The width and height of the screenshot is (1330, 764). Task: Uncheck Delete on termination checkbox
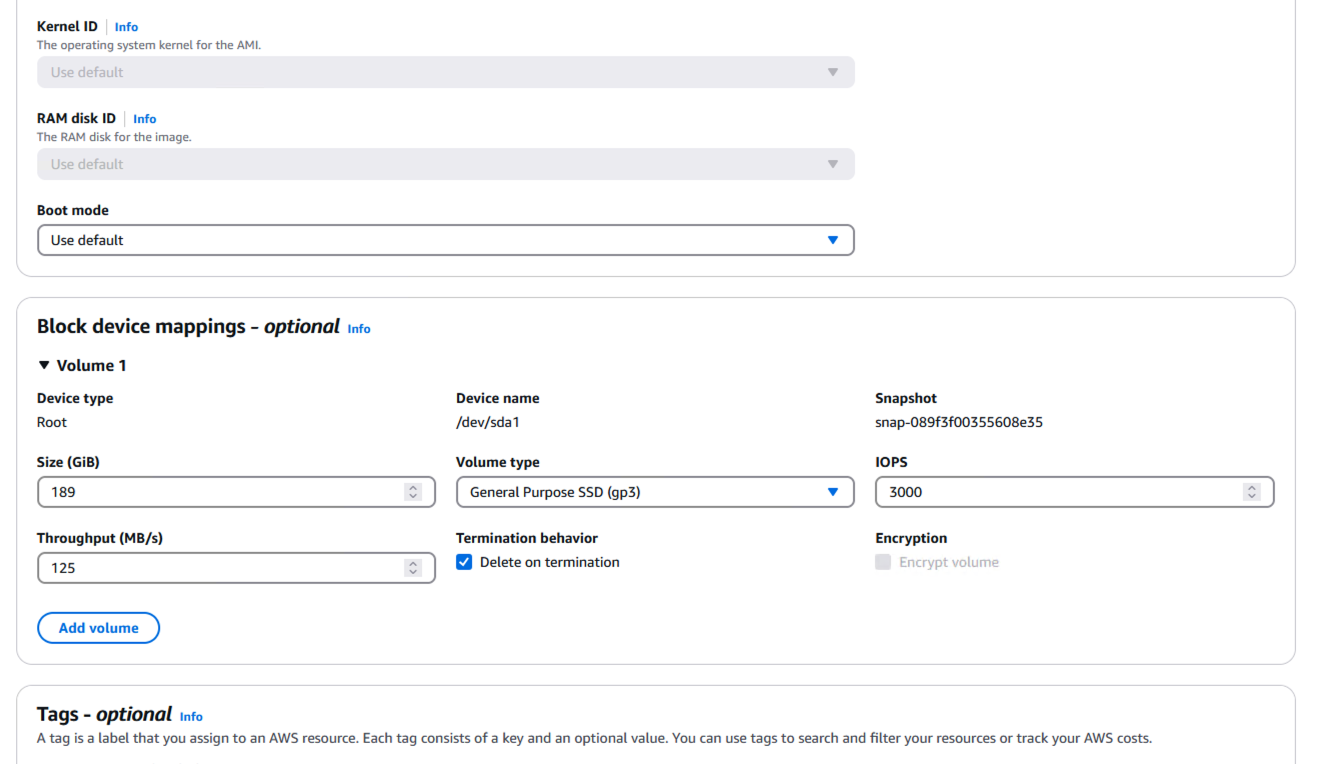pyautogui.click(x=464, y=563)
